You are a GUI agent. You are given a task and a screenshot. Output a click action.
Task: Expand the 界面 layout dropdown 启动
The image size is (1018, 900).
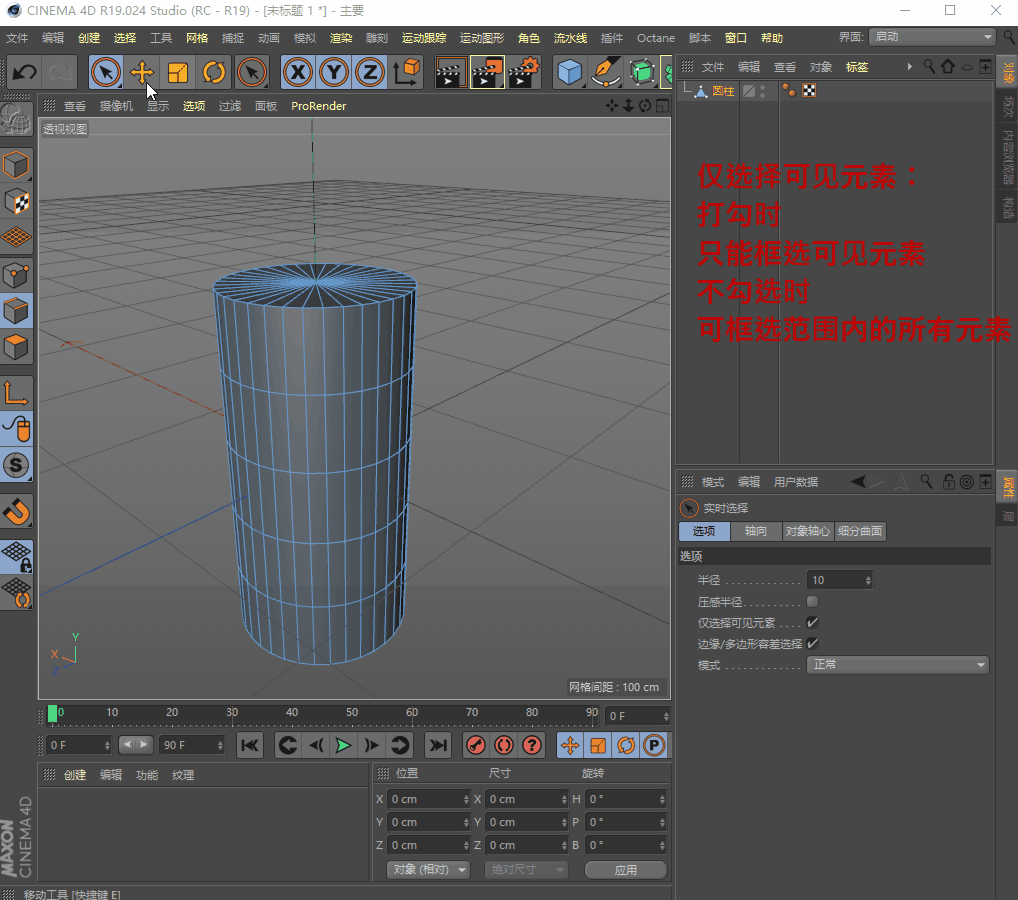(x=931, y=37)
